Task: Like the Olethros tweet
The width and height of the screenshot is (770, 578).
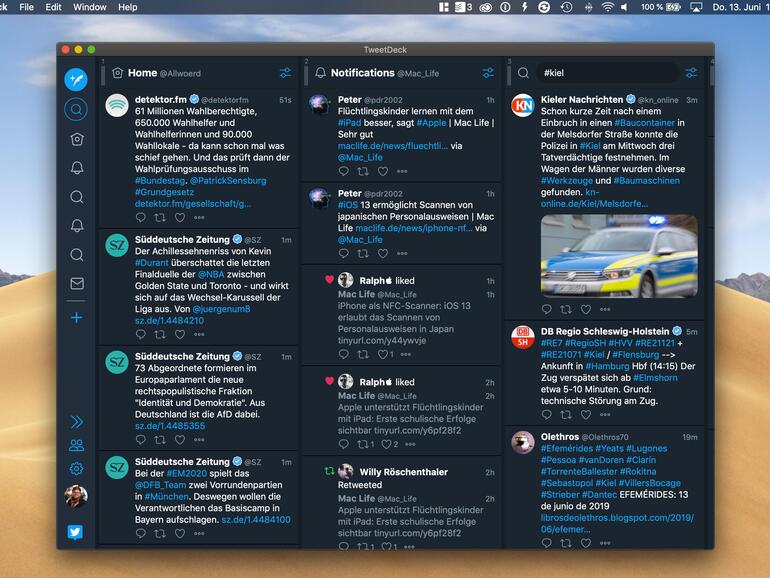Action: point(586,543)
